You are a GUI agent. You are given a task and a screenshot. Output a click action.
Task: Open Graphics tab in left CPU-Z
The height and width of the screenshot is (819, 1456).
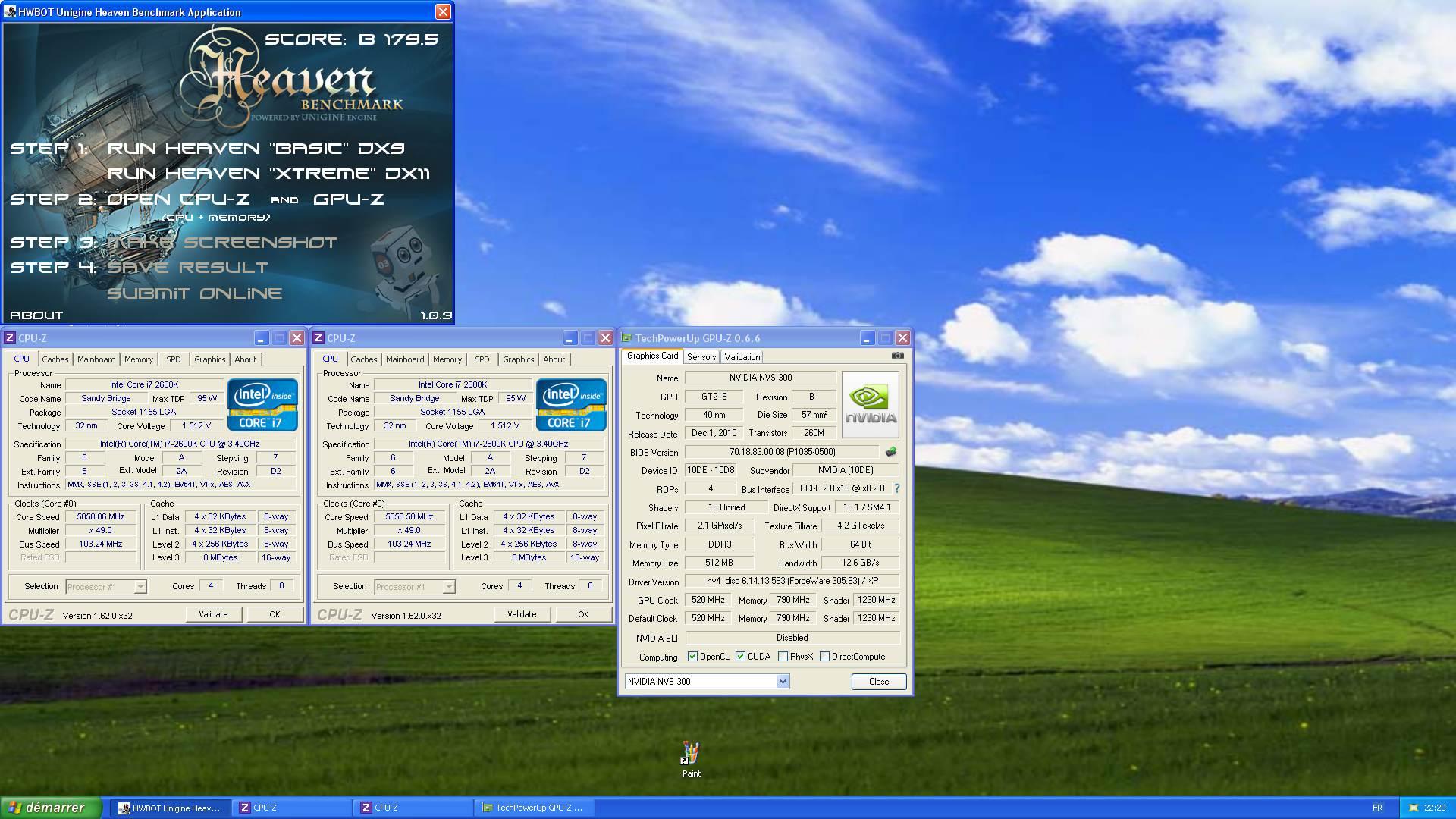click(209, 359)
